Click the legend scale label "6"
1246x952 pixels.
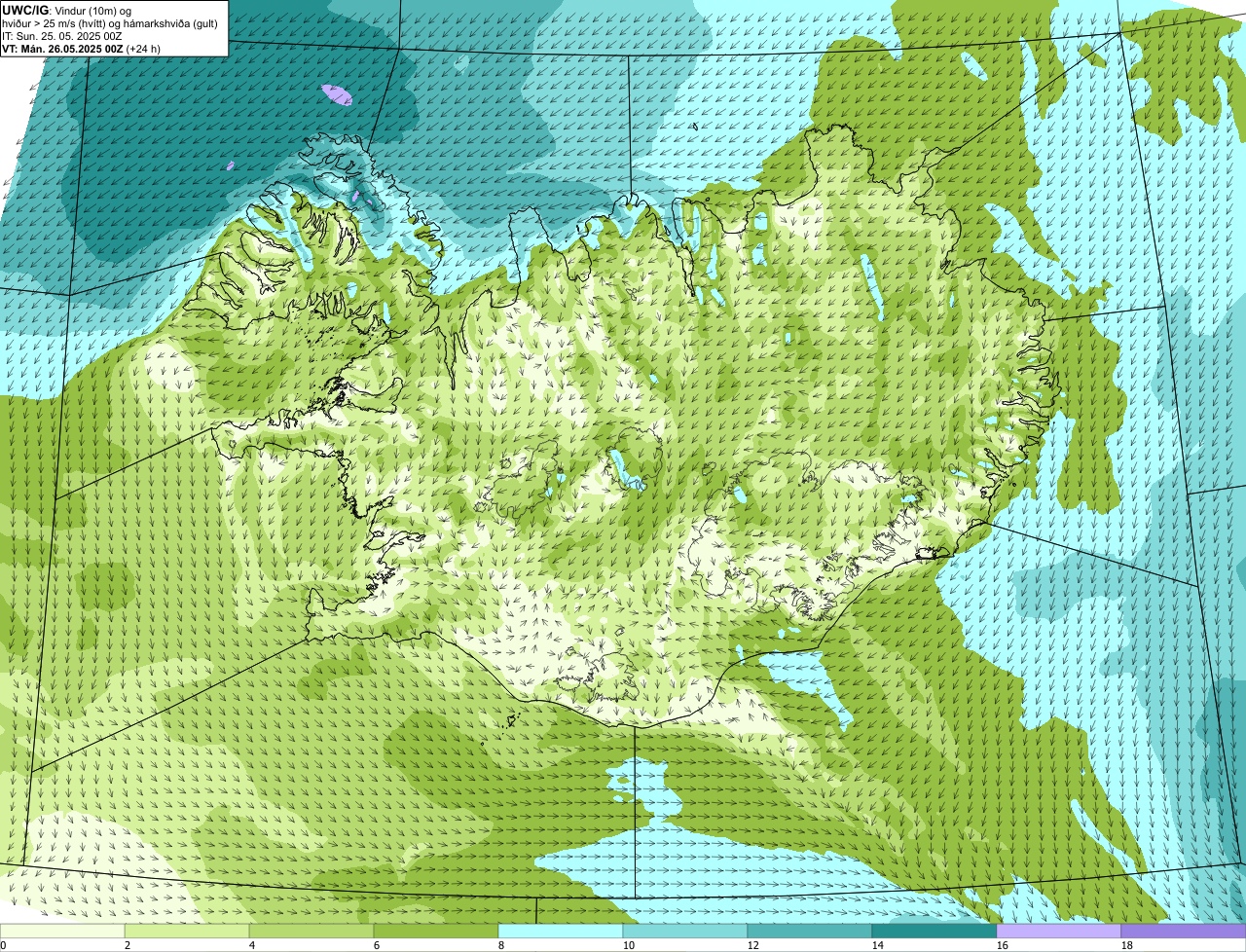pos(377,945)
